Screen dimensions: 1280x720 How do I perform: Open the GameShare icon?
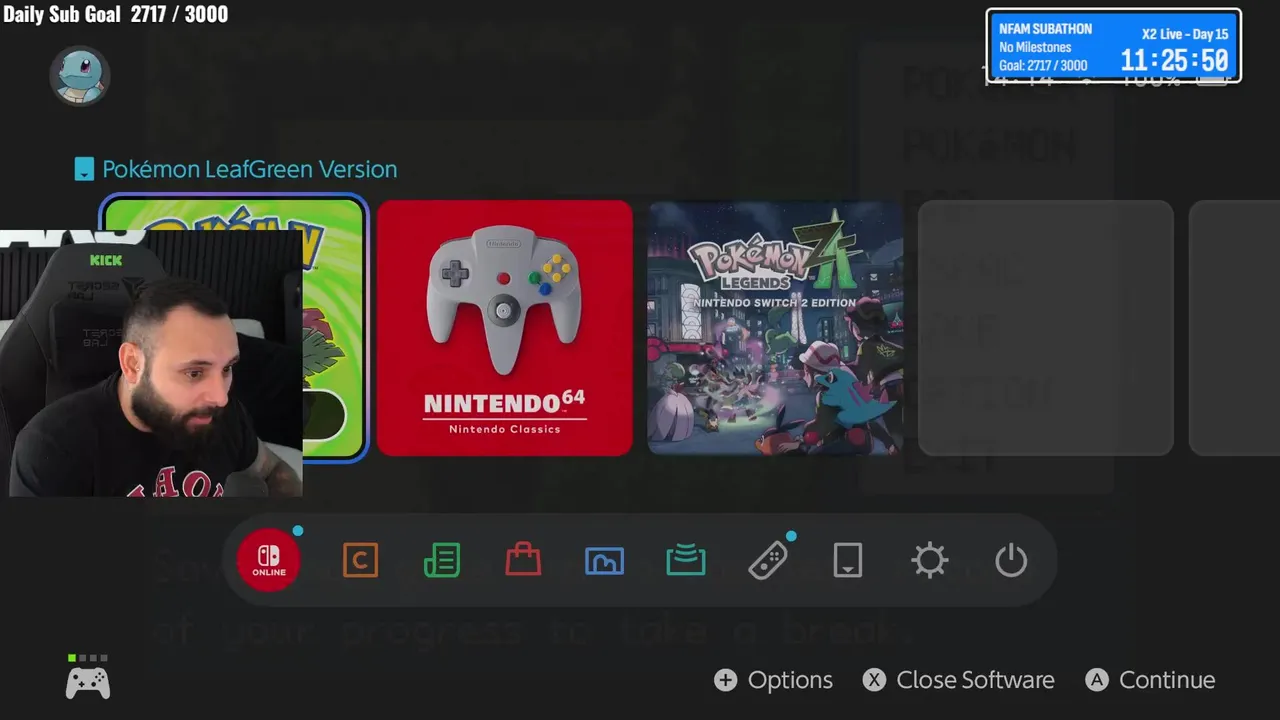point(686,560)
